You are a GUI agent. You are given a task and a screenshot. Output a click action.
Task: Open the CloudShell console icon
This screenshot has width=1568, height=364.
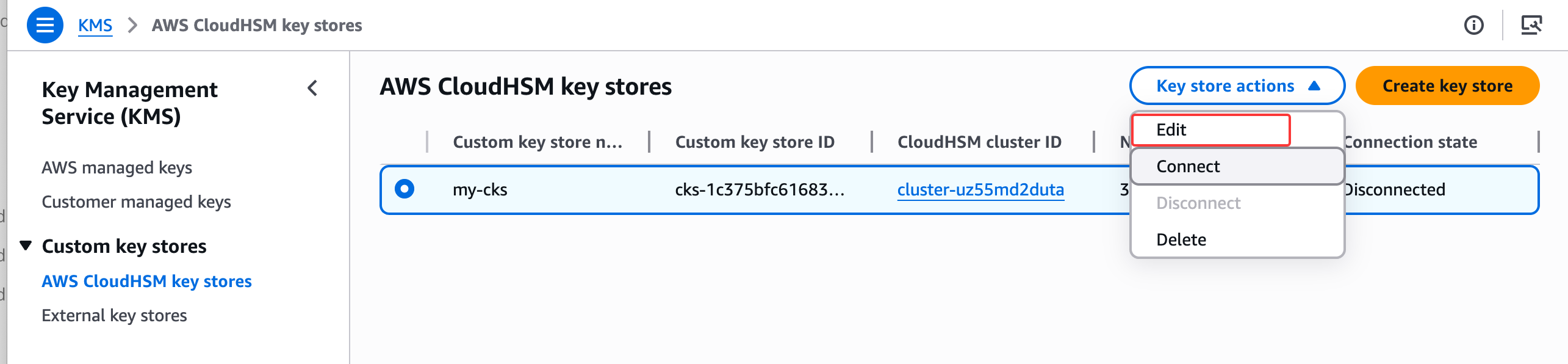1531,25
